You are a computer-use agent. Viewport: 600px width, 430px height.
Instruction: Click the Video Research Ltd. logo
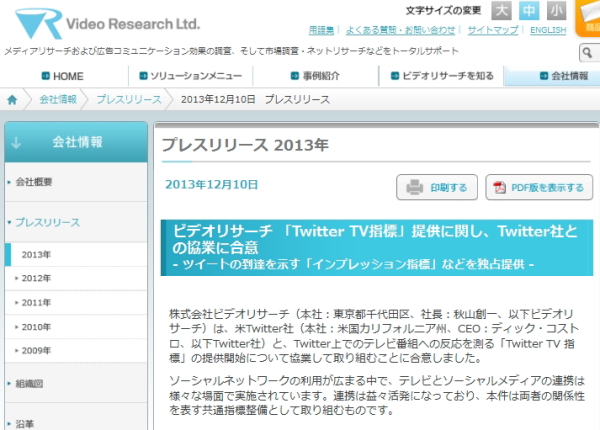(107, 24)
